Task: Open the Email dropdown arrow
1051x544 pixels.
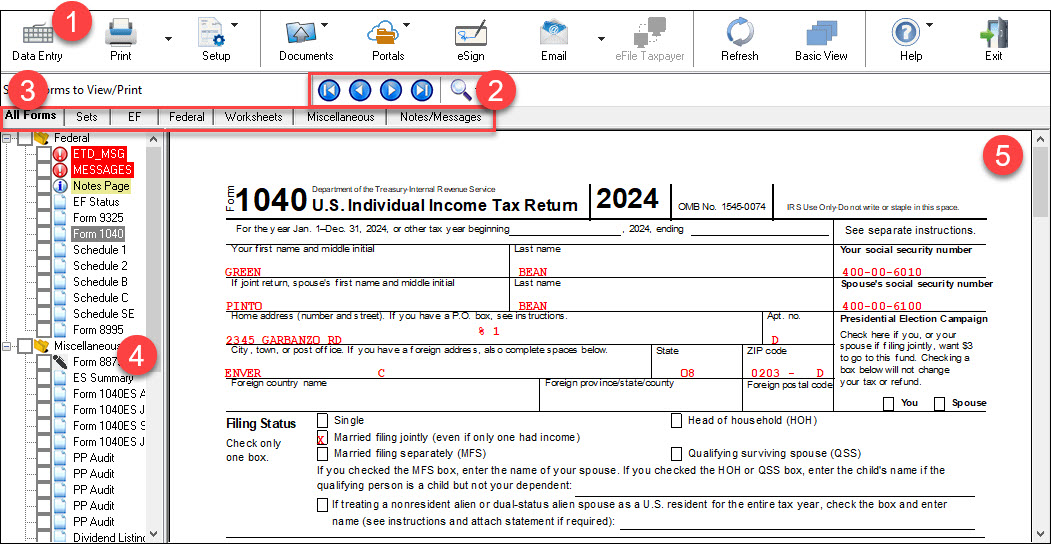Action: point(601,39)
